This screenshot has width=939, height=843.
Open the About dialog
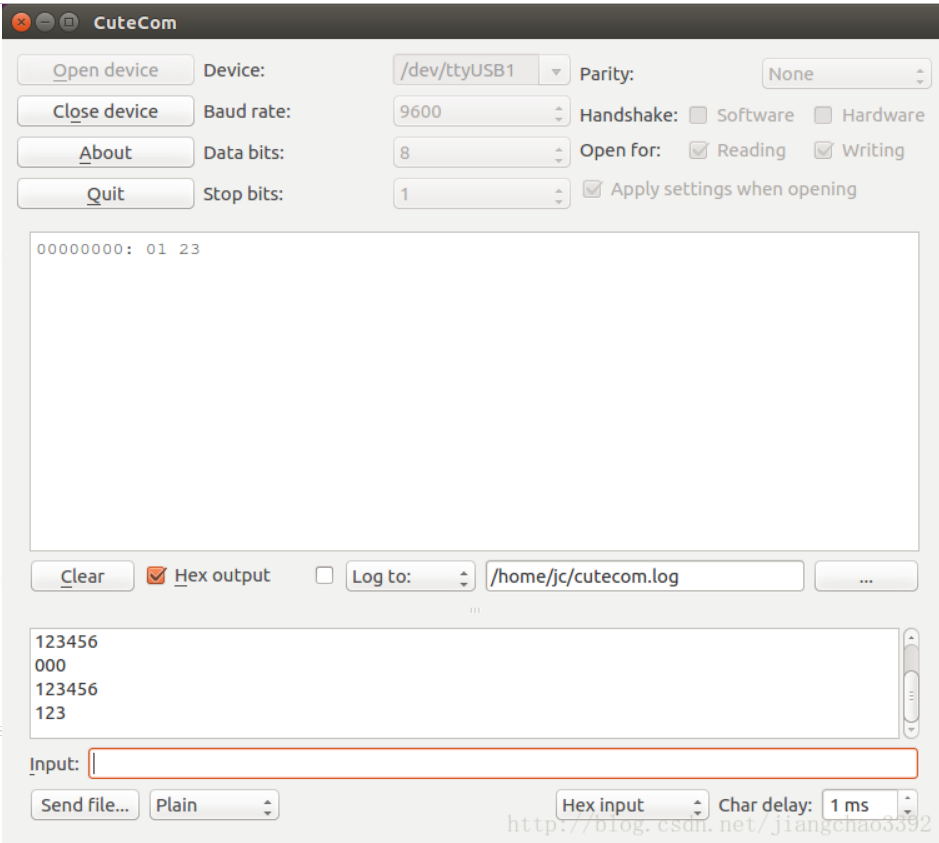[104, 152]
